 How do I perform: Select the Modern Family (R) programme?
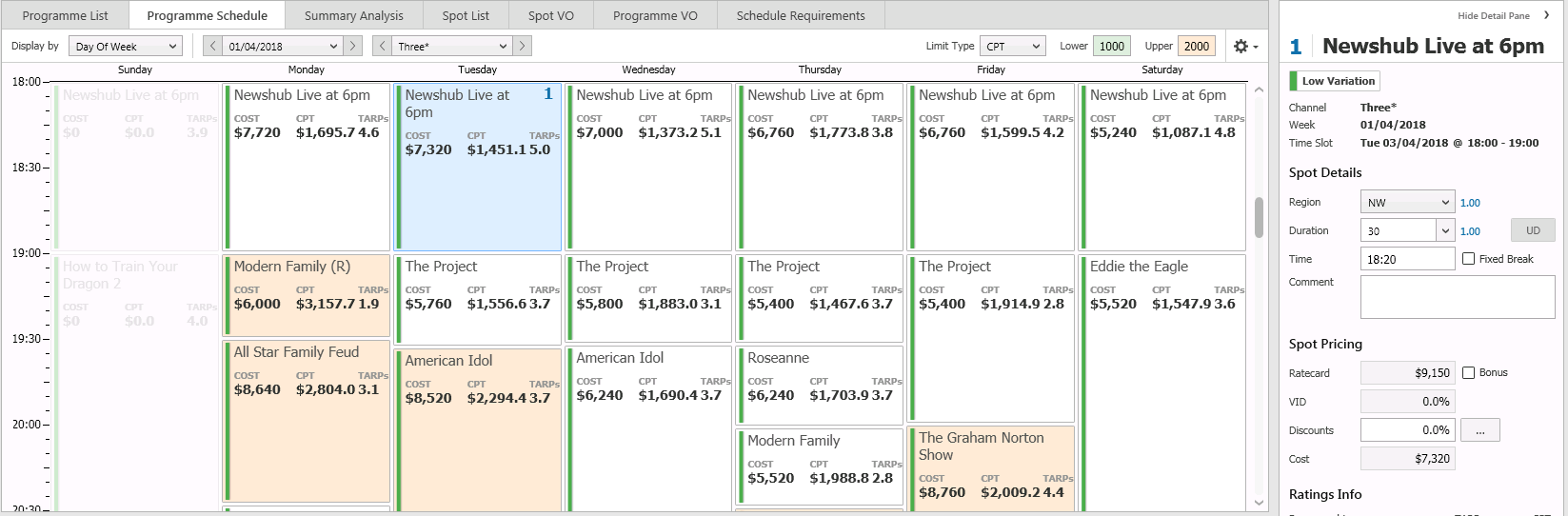pyautogui.click(x=306, y=295)
